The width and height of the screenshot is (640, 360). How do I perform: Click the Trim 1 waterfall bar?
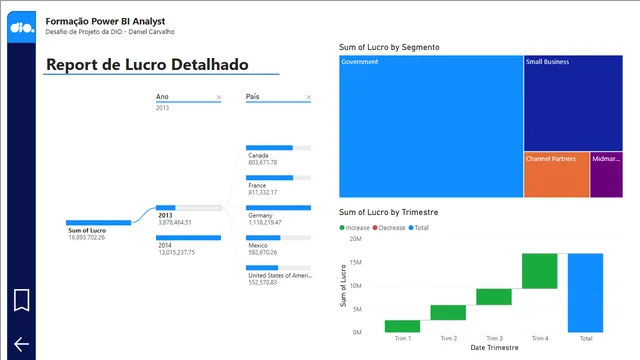click(x=402, y=326)
